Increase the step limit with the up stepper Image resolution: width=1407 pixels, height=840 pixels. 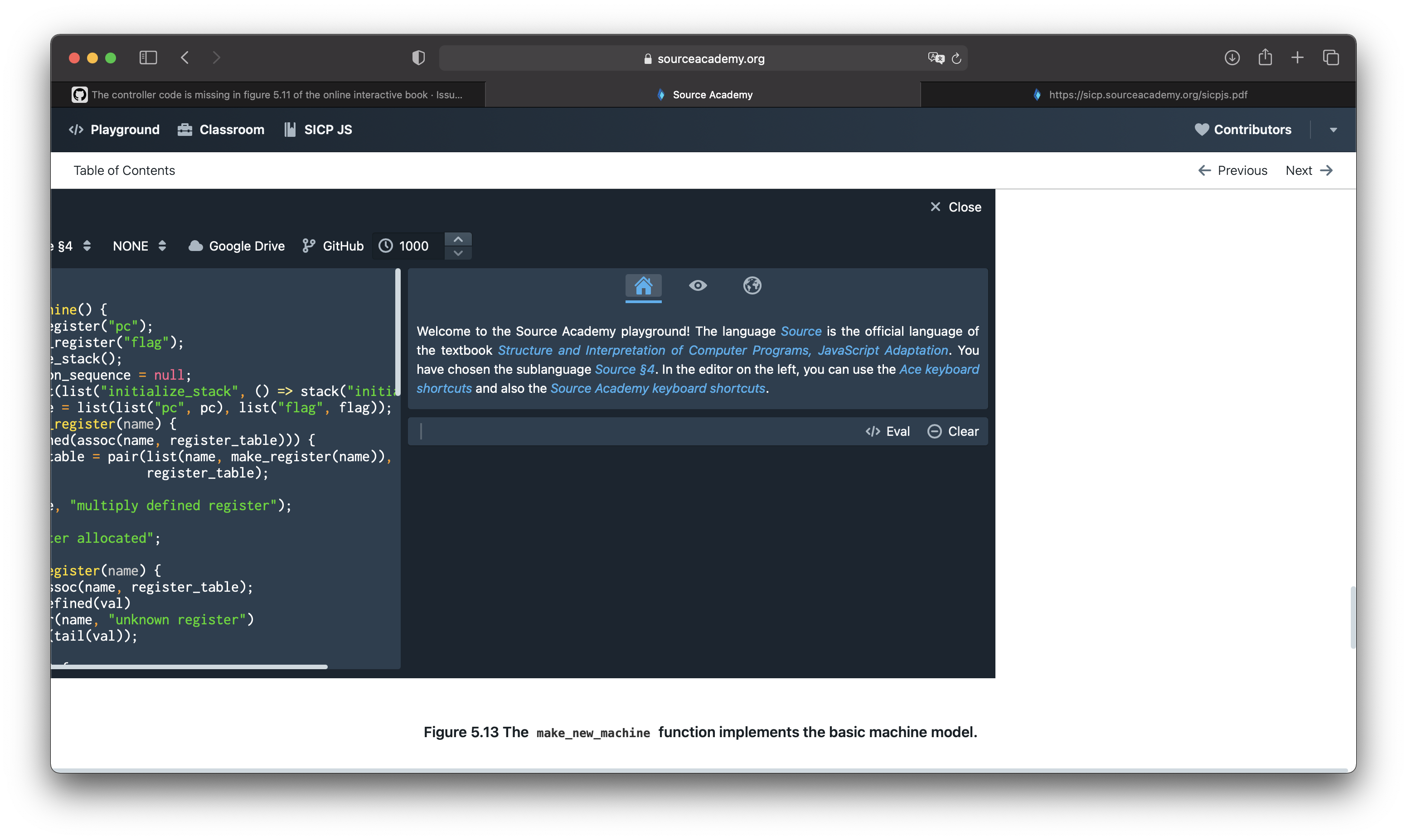click(458, 238)
